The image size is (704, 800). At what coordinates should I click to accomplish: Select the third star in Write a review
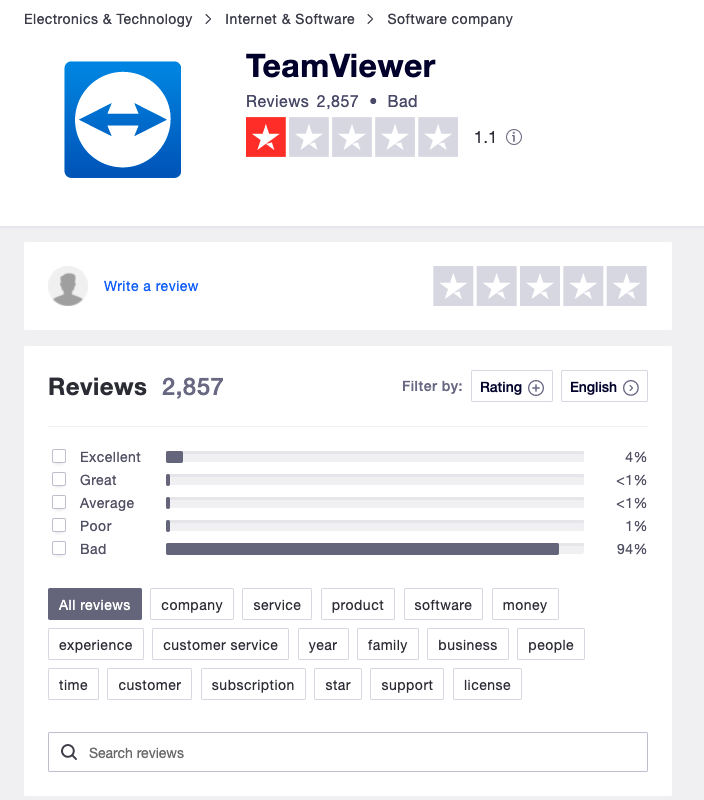click(540, 286)
